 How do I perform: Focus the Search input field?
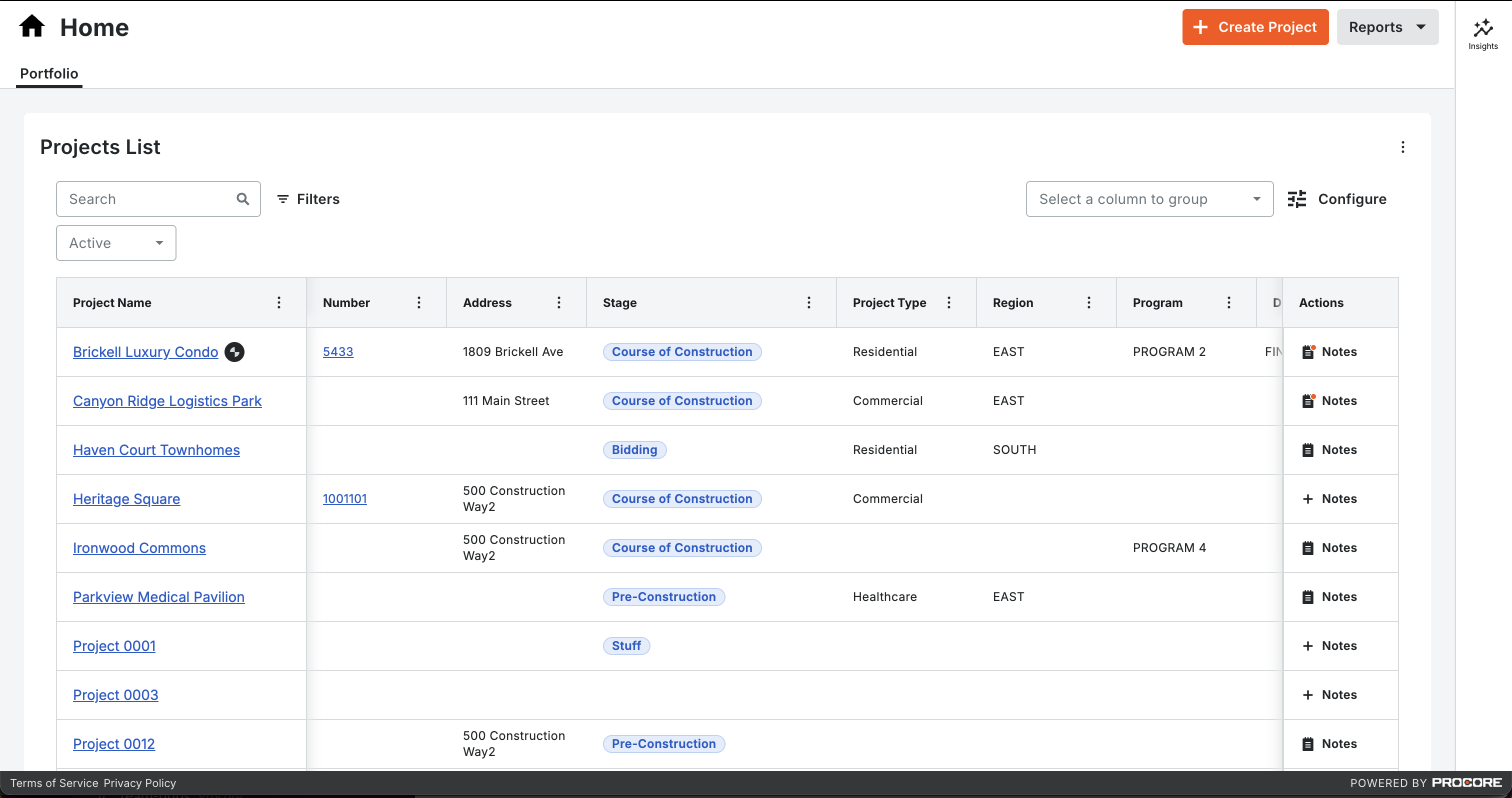pos(146,199)
